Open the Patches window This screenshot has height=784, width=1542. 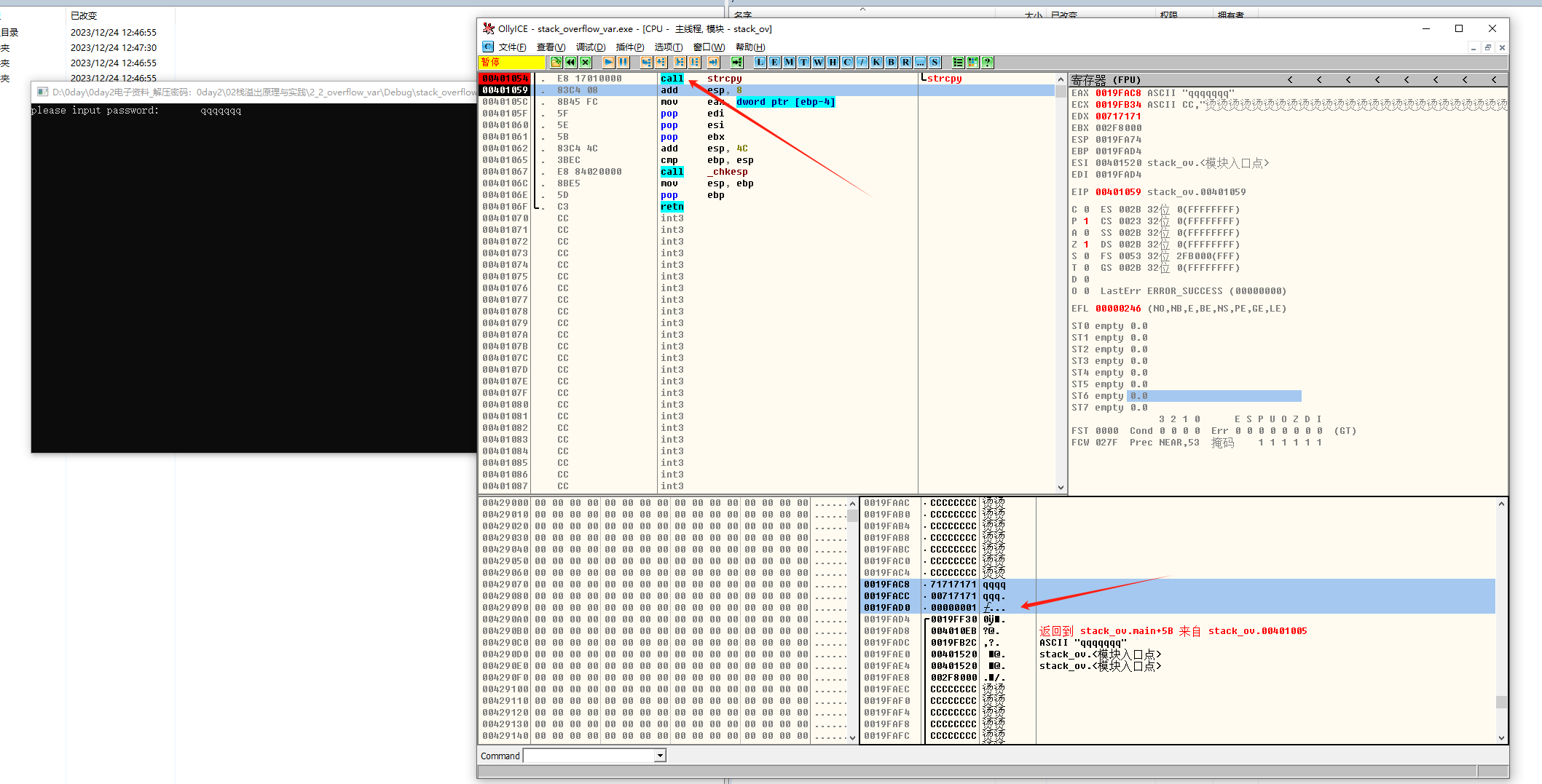click(862, 62)
